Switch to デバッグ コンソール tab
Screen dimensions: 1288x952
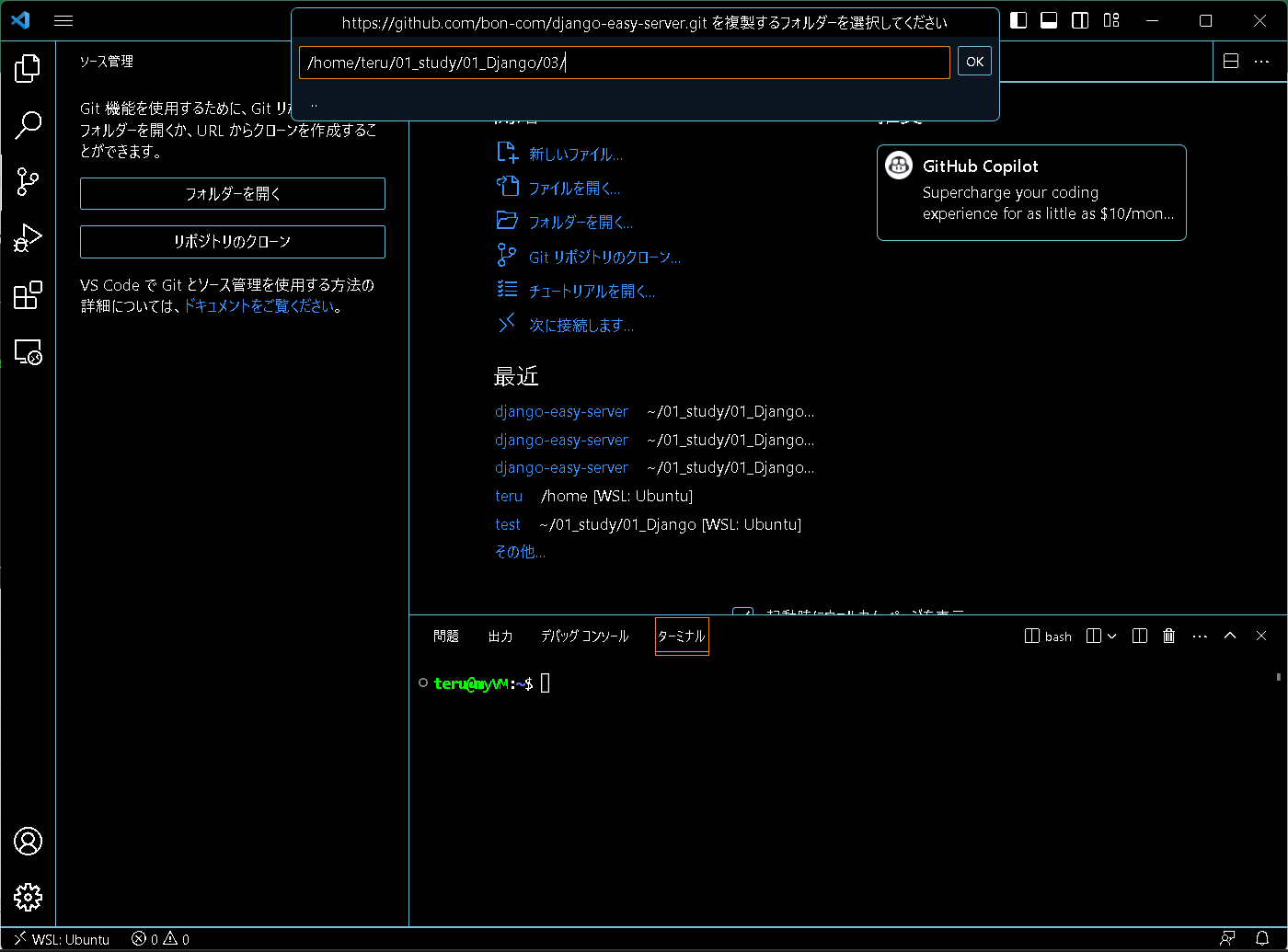(x=584, y=636)
